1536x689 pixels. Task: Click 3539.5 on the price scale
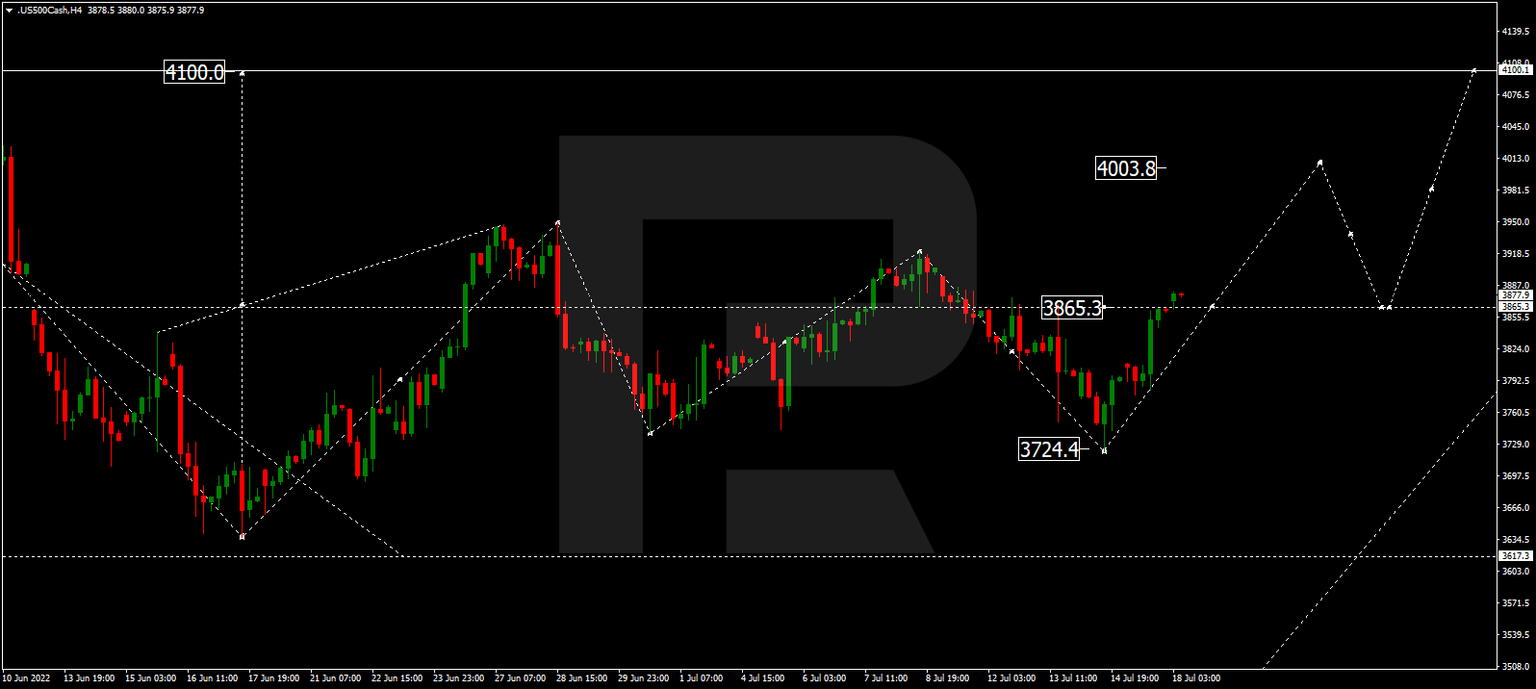pos(1515,635)
